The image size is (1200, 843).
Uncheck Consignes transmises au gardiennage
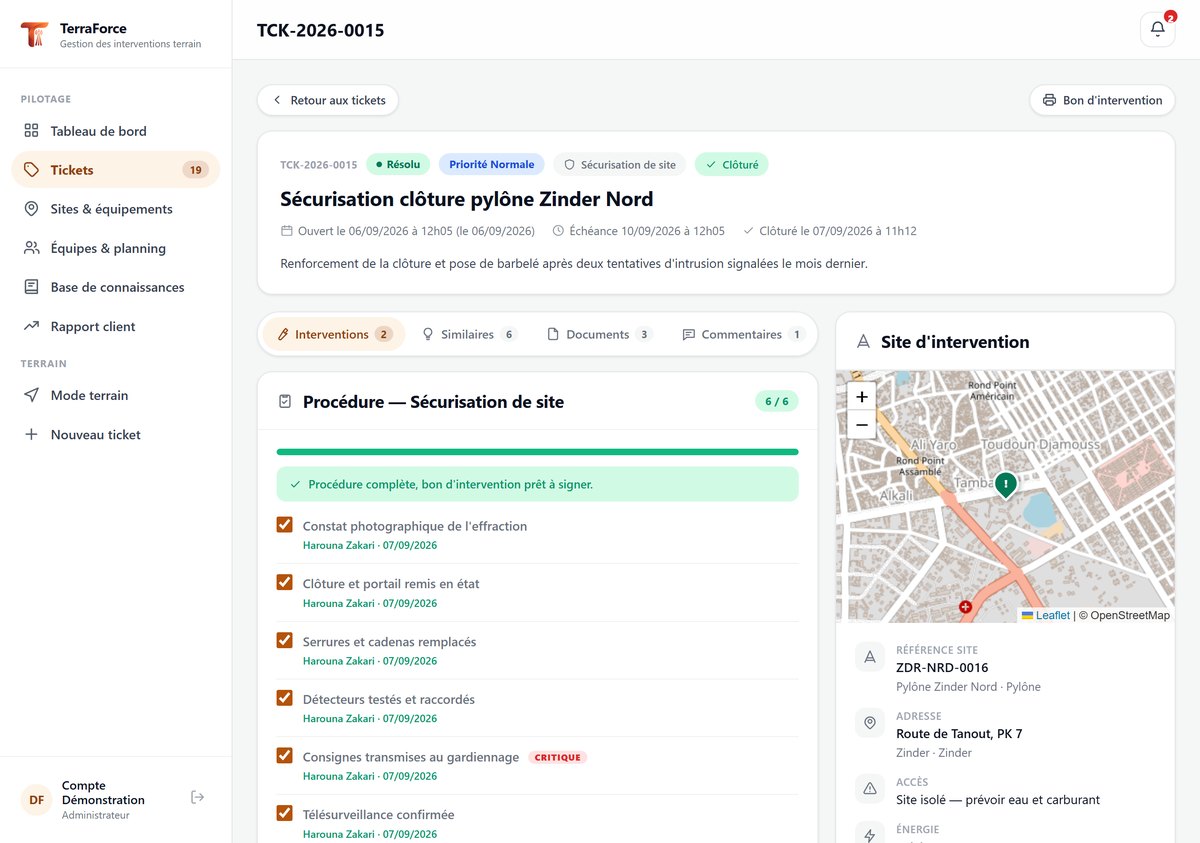click(285, 756)
